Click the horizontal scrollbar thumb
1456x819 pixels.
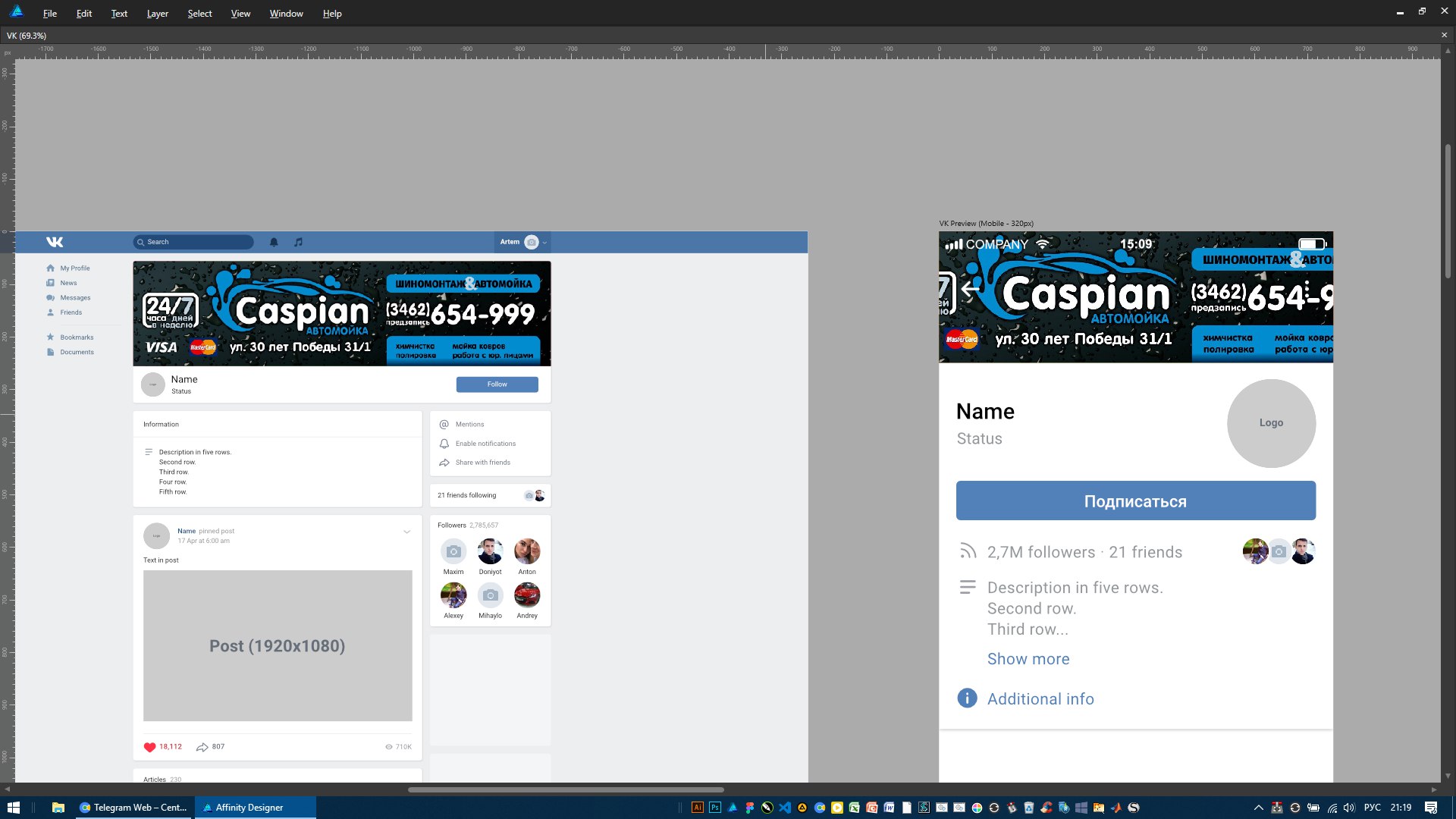[566, 789]
